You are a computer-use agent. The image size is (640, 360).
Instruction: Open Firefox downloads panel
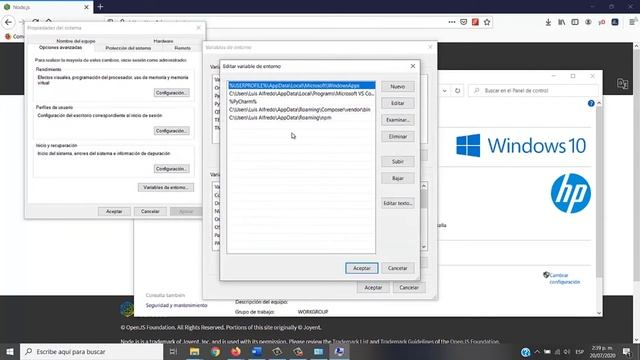548,22
